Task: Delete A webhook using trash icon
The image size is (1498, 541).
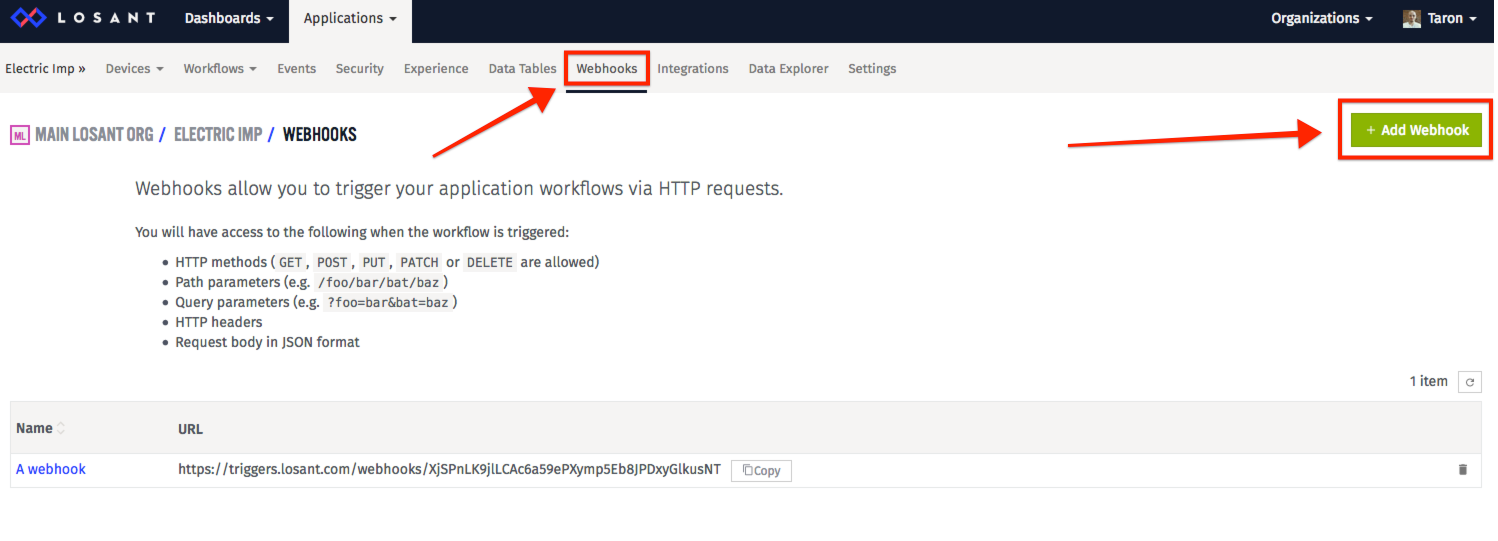Action: (1463, 469)
